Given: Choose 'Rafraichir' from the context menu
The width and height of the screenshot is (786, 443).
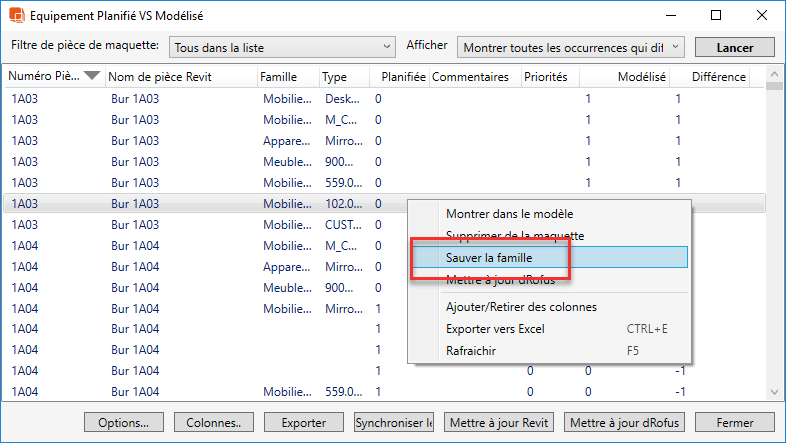Looking at the screenshot, I should click(471, 351).
